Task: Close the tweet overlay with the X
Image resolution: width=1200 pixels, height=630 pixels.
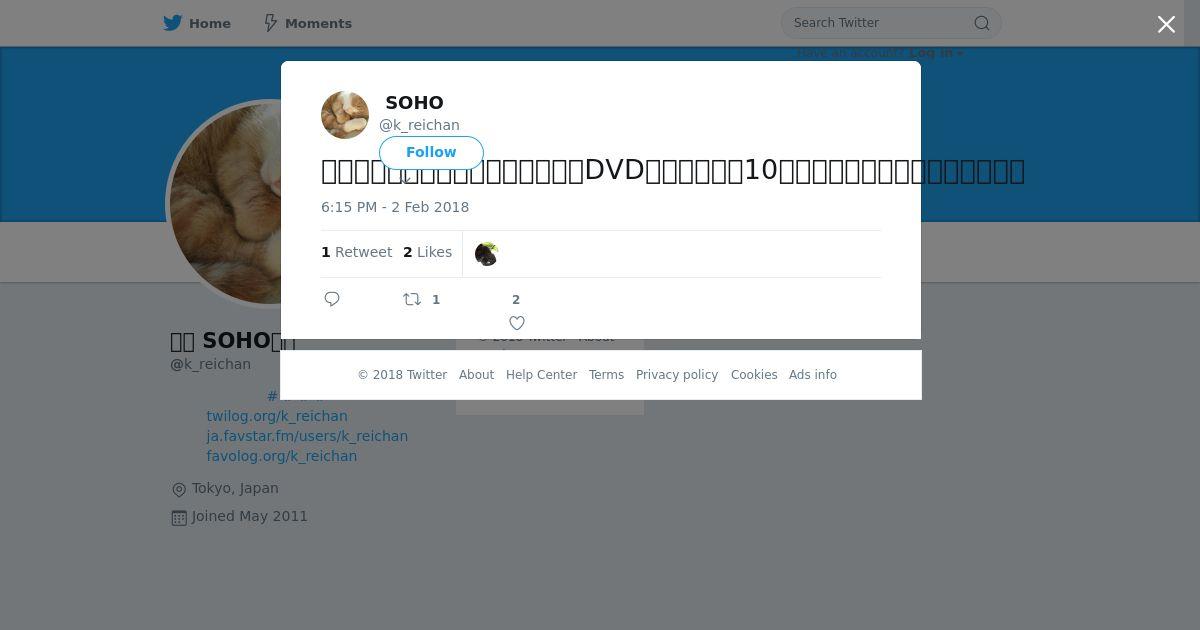Action: coord(1166,25)
